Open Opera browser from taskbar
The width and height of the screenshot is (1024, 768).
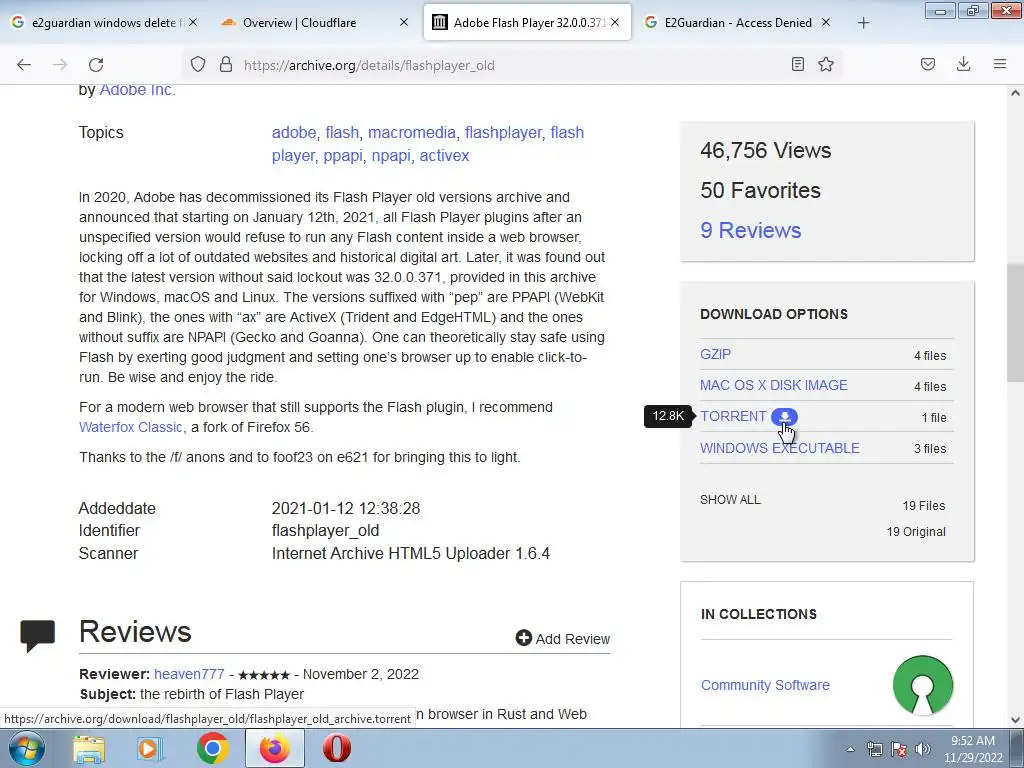point(337,748)
